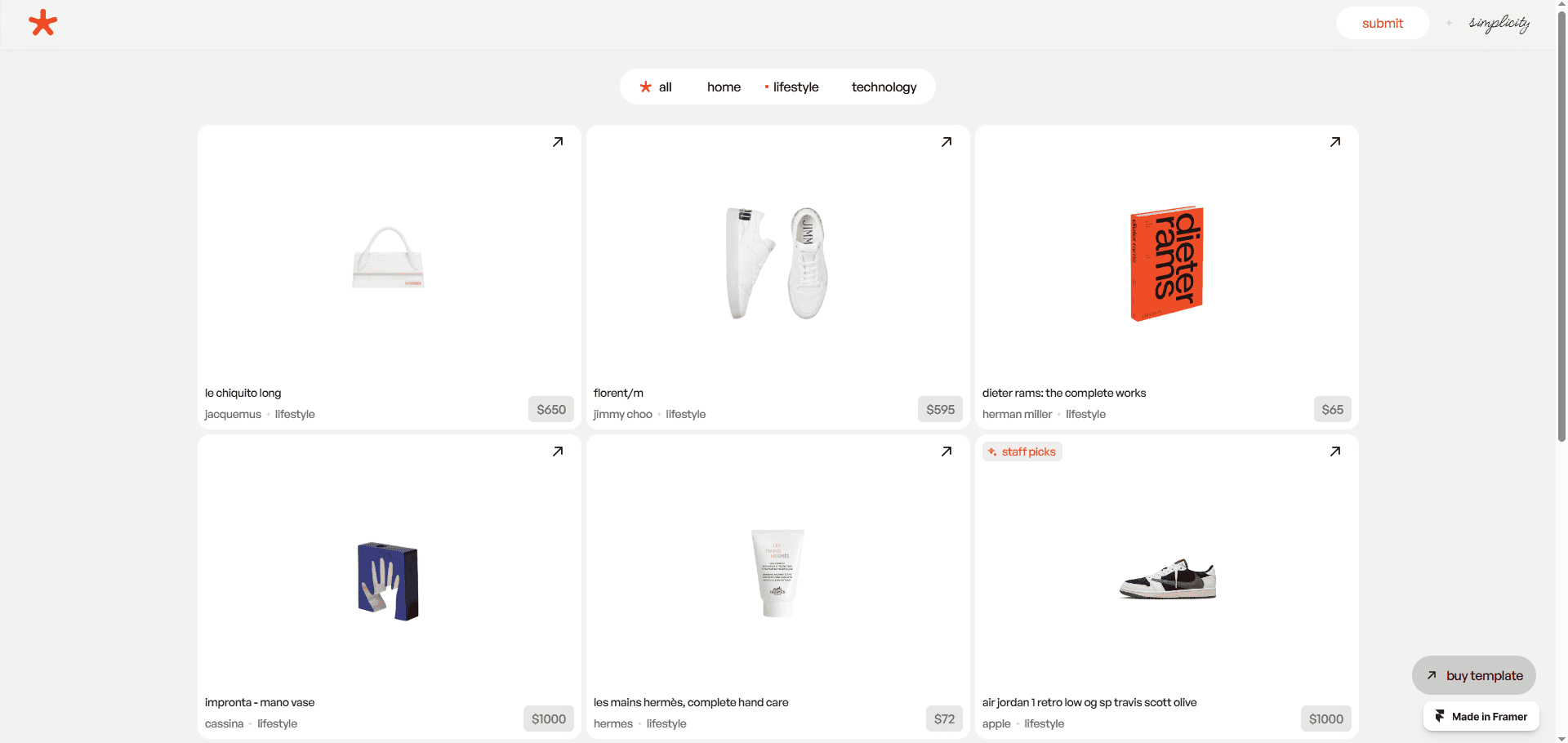Image resolution: width=1568 pixels, height=743 pixels.
Task: Select the home filter tab
Action: coord(724,87)
